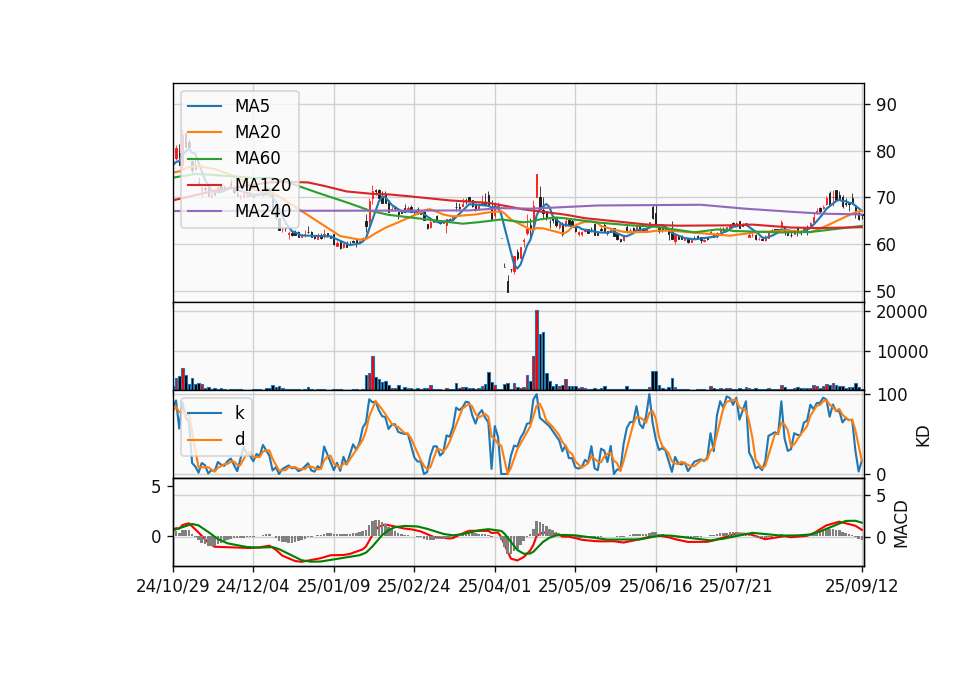This screenshot has height=690, width=960.
Task: Select the blue MA5 line sample in legend
Action: [x=204, y=107]
